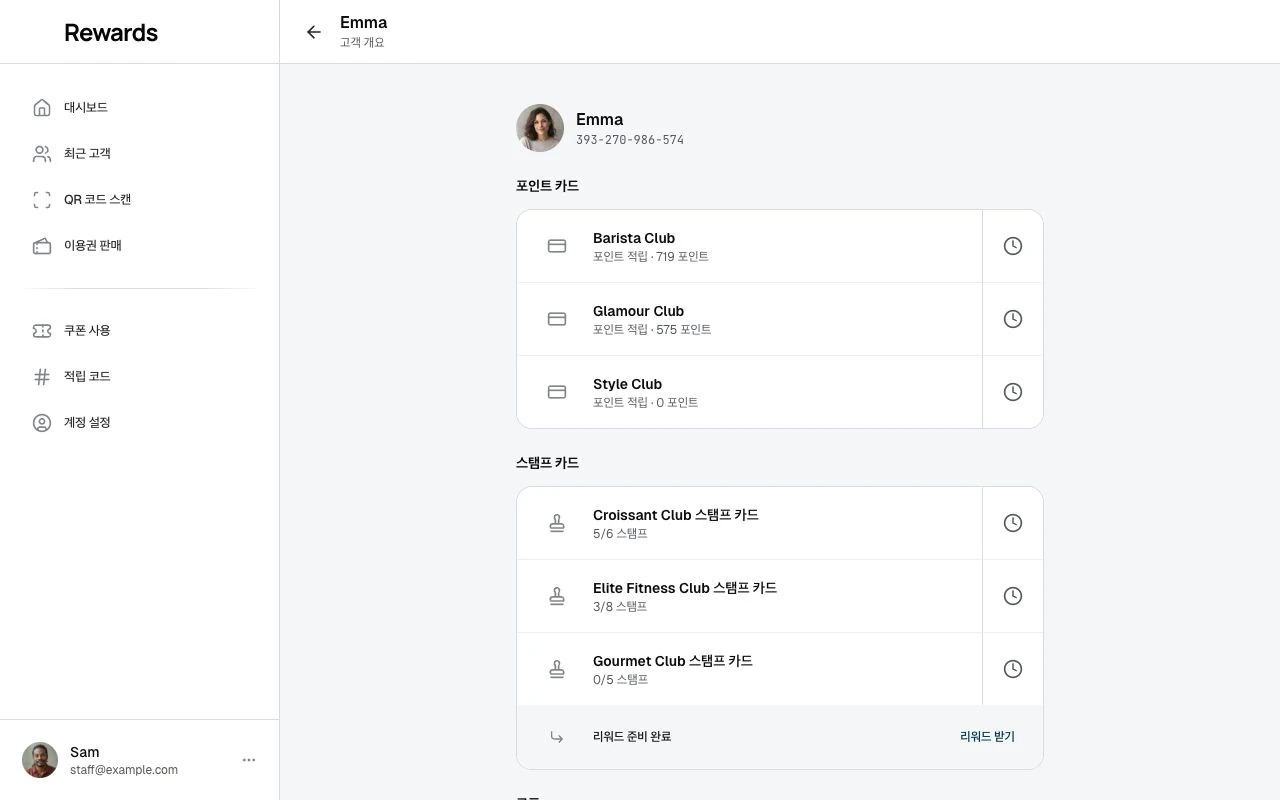1280x800 pixels.
Task: Open Gourmet Club 스탬프 카드 row
Action: point(750,669)
